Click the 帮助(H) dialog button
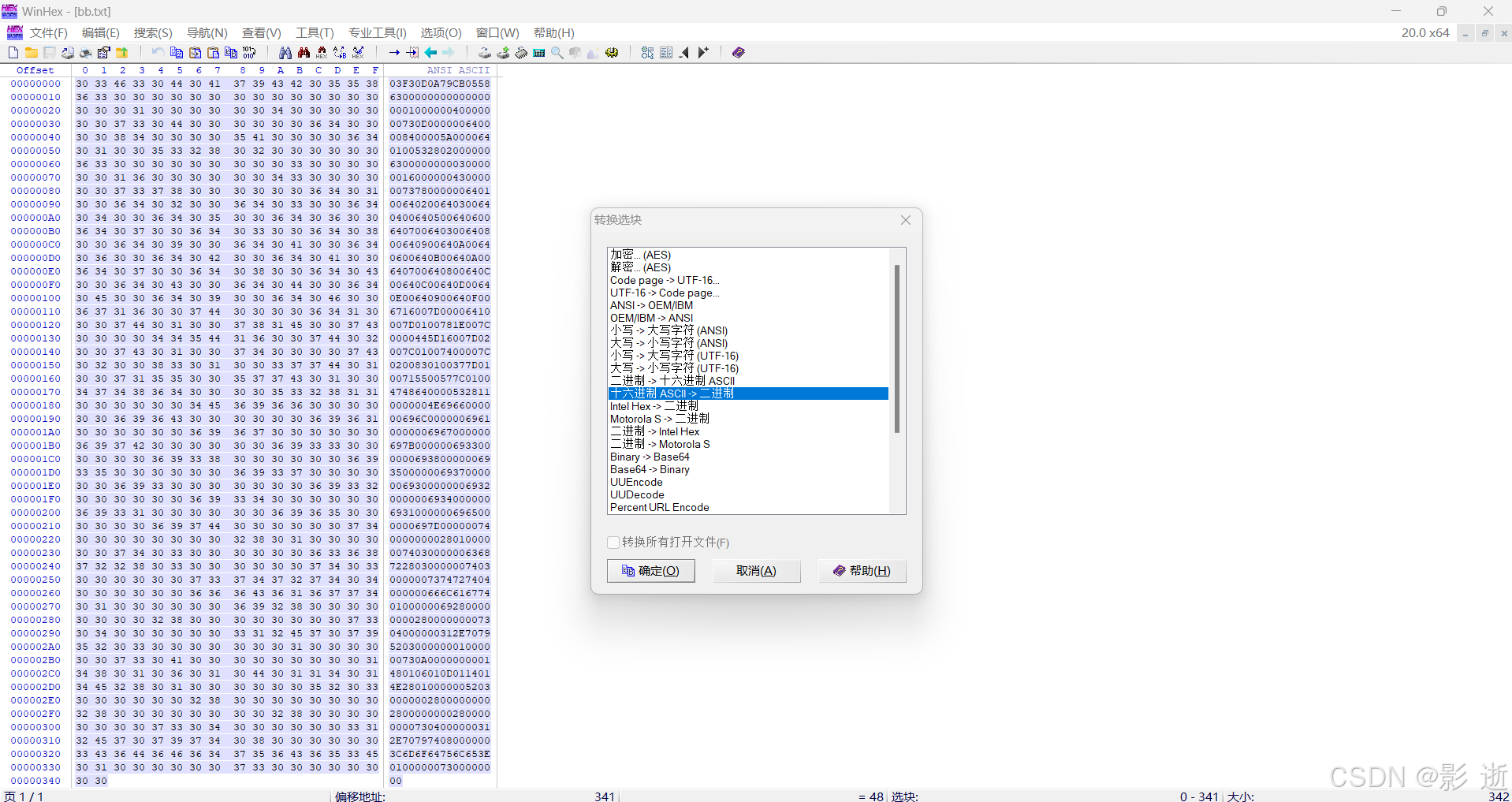Viewport: 1512px width, 802px height. tap(862, 570)
